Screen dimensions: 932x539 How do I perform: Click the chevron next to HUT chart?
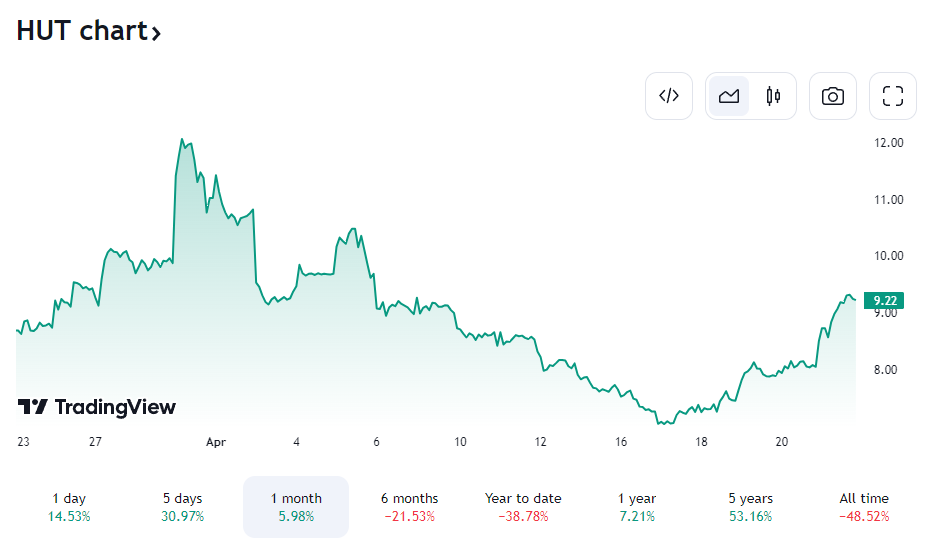(x=156, y=33)
